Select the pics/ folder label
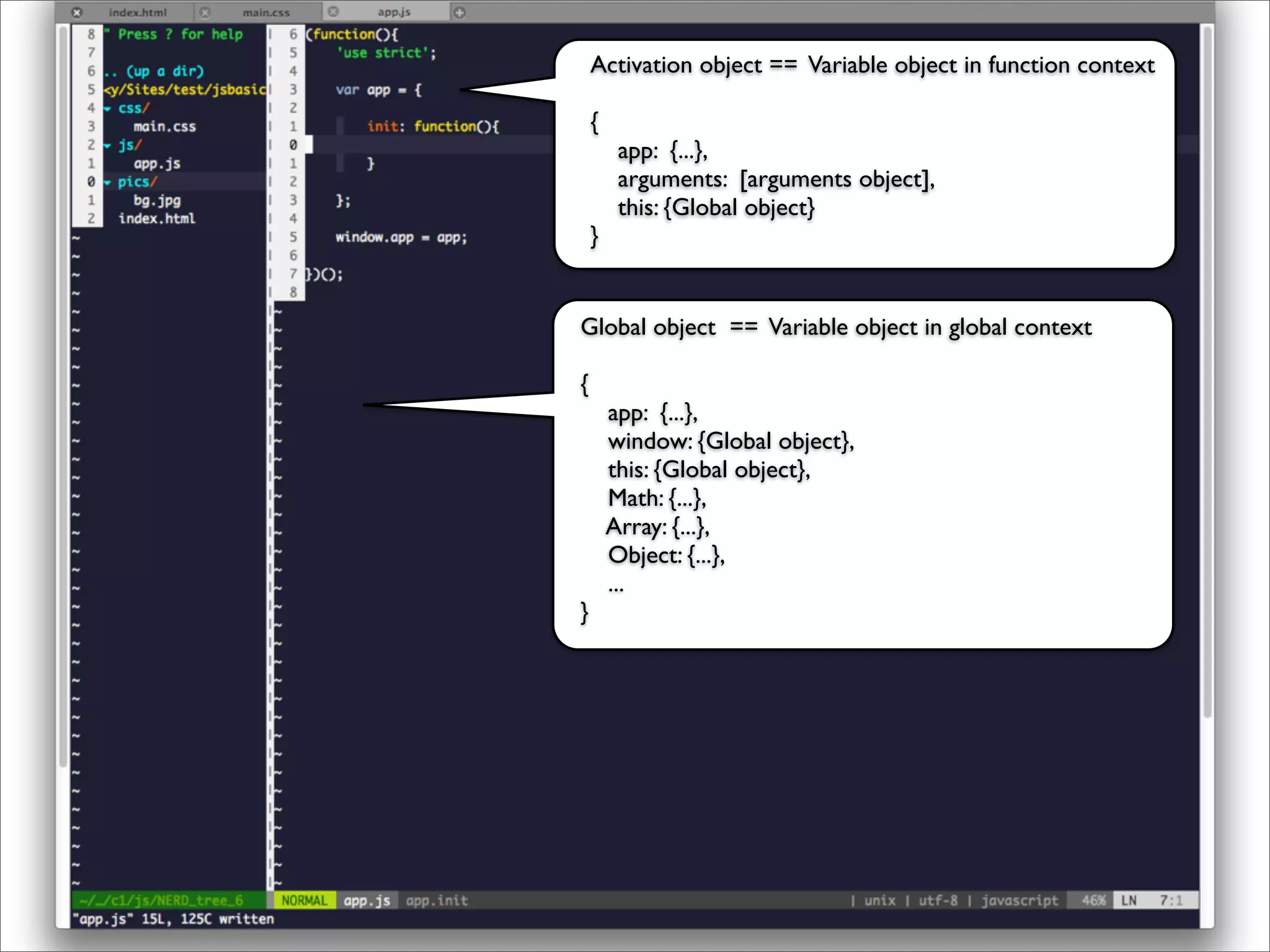The width and height of the screenshot is (1270, 952). pyautogui.click(x=138, y=182)
